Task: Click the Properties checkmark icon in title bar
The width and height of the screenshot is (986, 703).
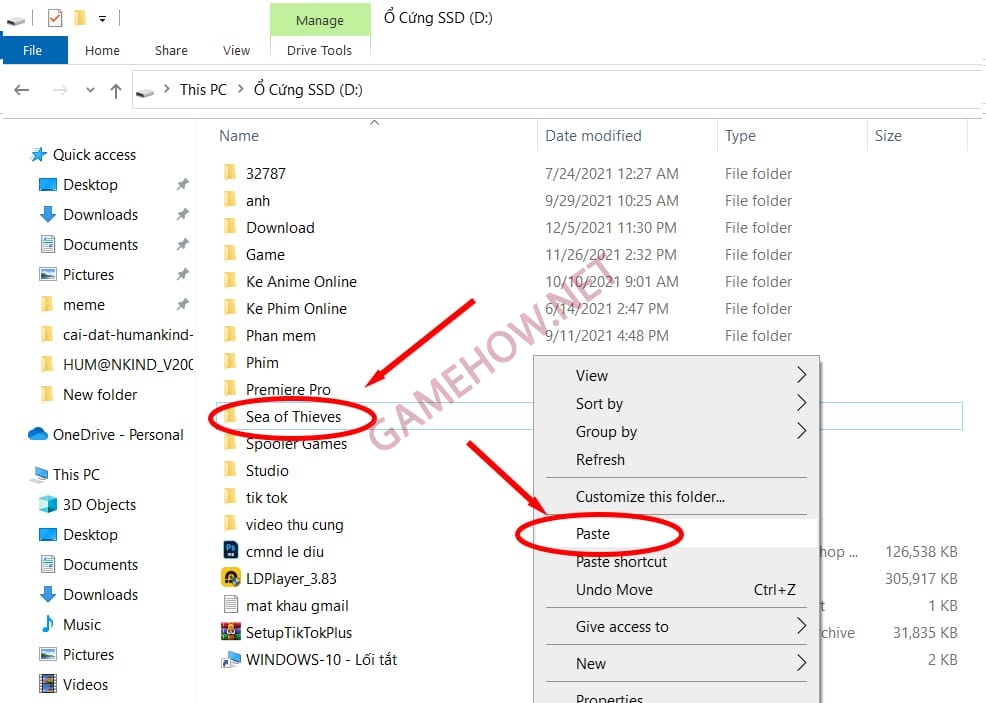Action: 54,18
